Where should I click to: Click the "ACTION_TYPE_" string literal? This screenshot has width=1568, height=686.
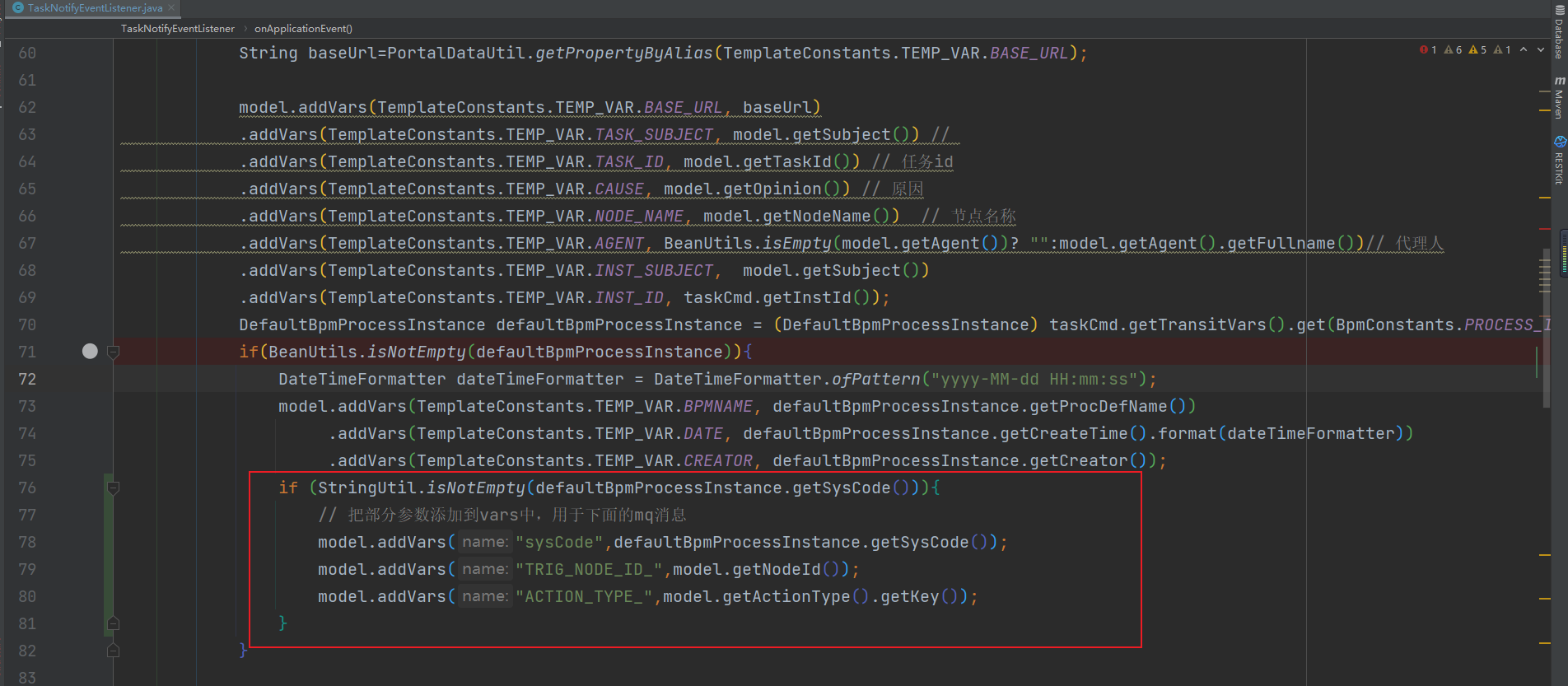pos(585,597)
